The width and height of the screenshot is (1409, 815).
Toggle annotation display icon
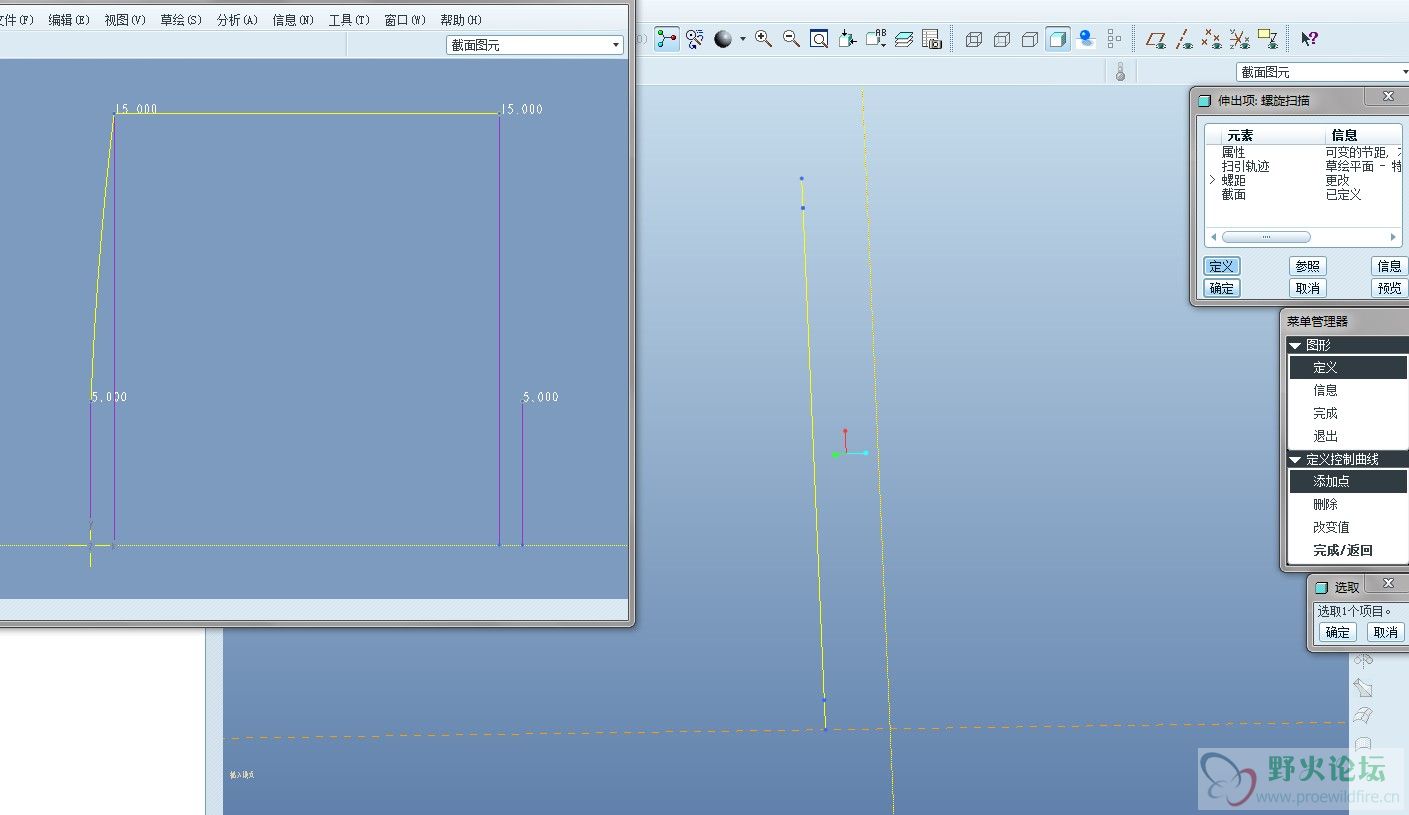(1268, 39)
